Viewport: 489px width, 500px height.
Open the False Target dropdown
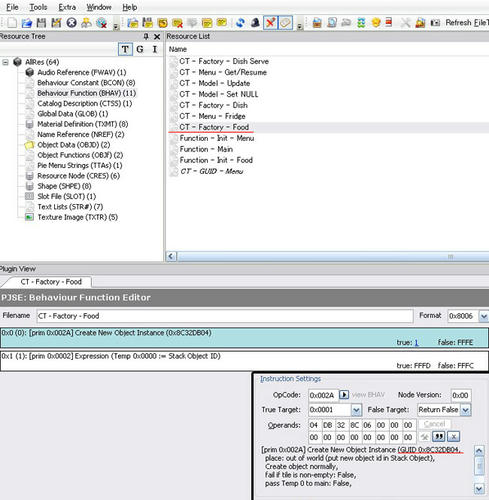[x=466, y=410]
